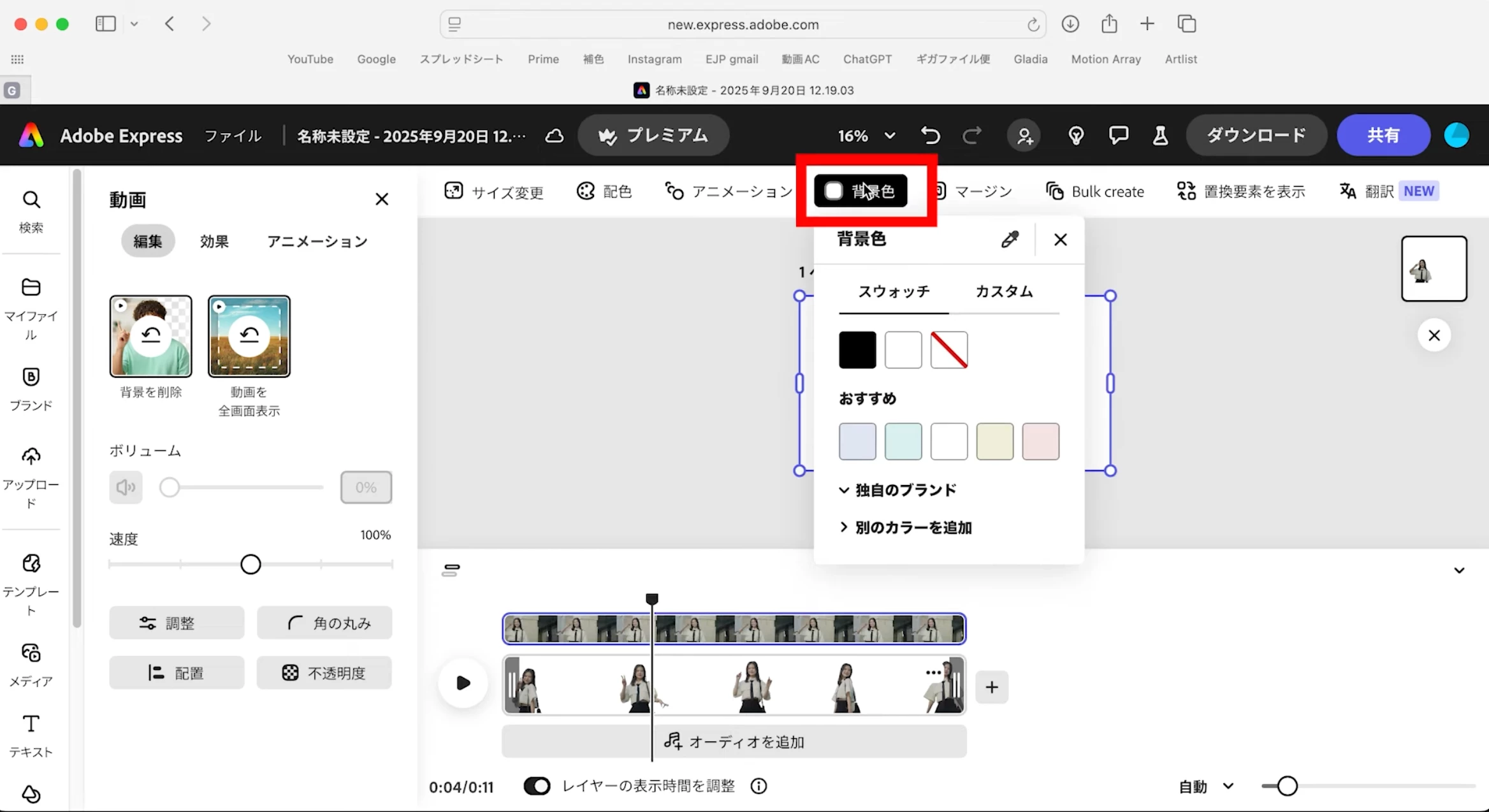Click the timeline zoom slider handle
Viewport: 1489px width, 812px height.
[1288, 786]
